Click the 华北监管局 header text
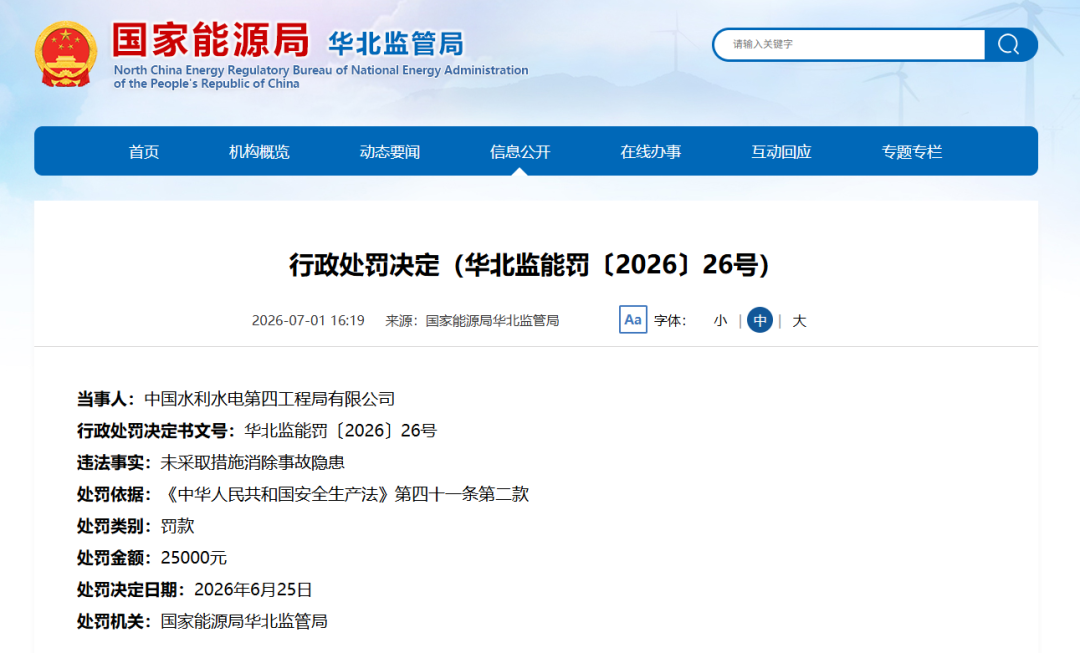This screenshot has height=653, width=1080. [x=396, y=43]
